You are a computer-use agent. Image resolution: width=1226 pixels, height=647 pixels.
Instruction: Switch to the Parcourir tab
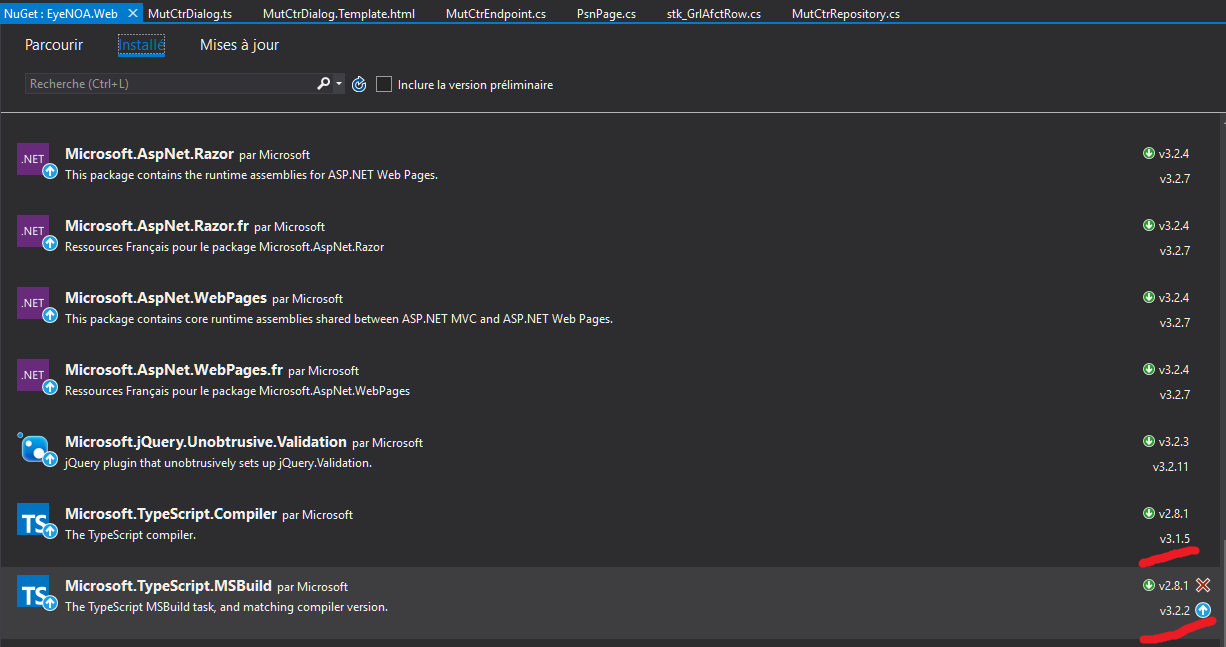pyautogui.click(x=53, y=45)
